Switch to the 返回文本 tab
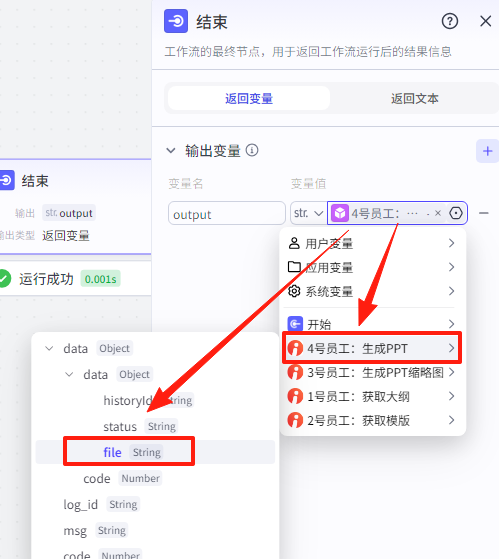Viewport: 499px width, 559px height. (x=415, y=98)
